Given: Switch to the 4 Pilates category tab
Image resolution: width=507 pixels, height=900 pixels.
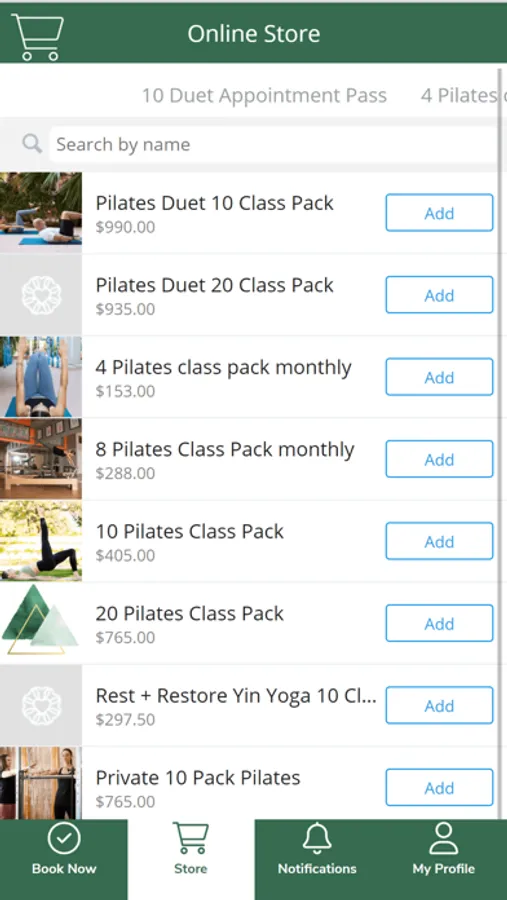Looking at the screenshot, I should (461, 95).
